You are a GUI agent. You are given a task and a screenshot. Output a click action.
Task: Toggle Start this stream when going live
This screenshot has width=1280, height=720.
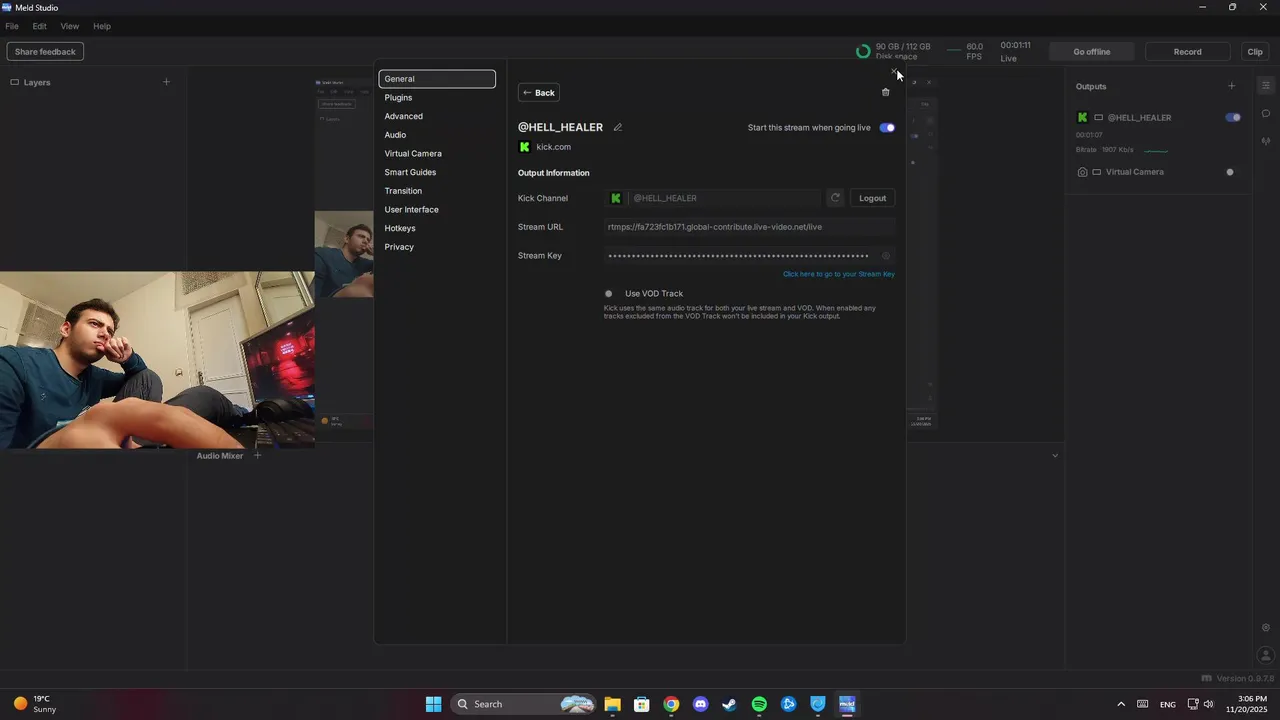point(887,128)
